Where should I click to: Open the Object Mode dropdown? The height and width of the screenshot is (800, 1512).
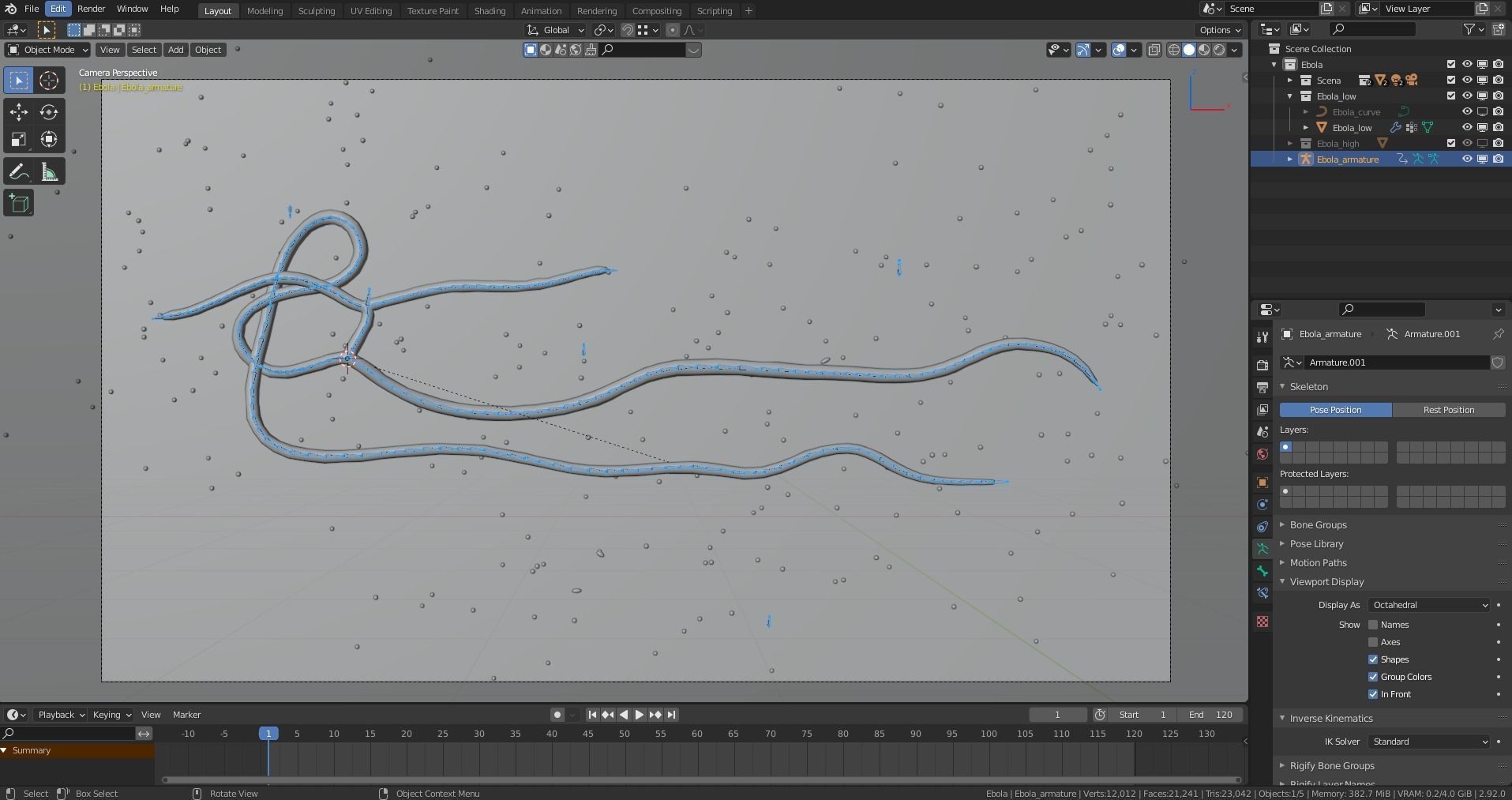[48, 50]
